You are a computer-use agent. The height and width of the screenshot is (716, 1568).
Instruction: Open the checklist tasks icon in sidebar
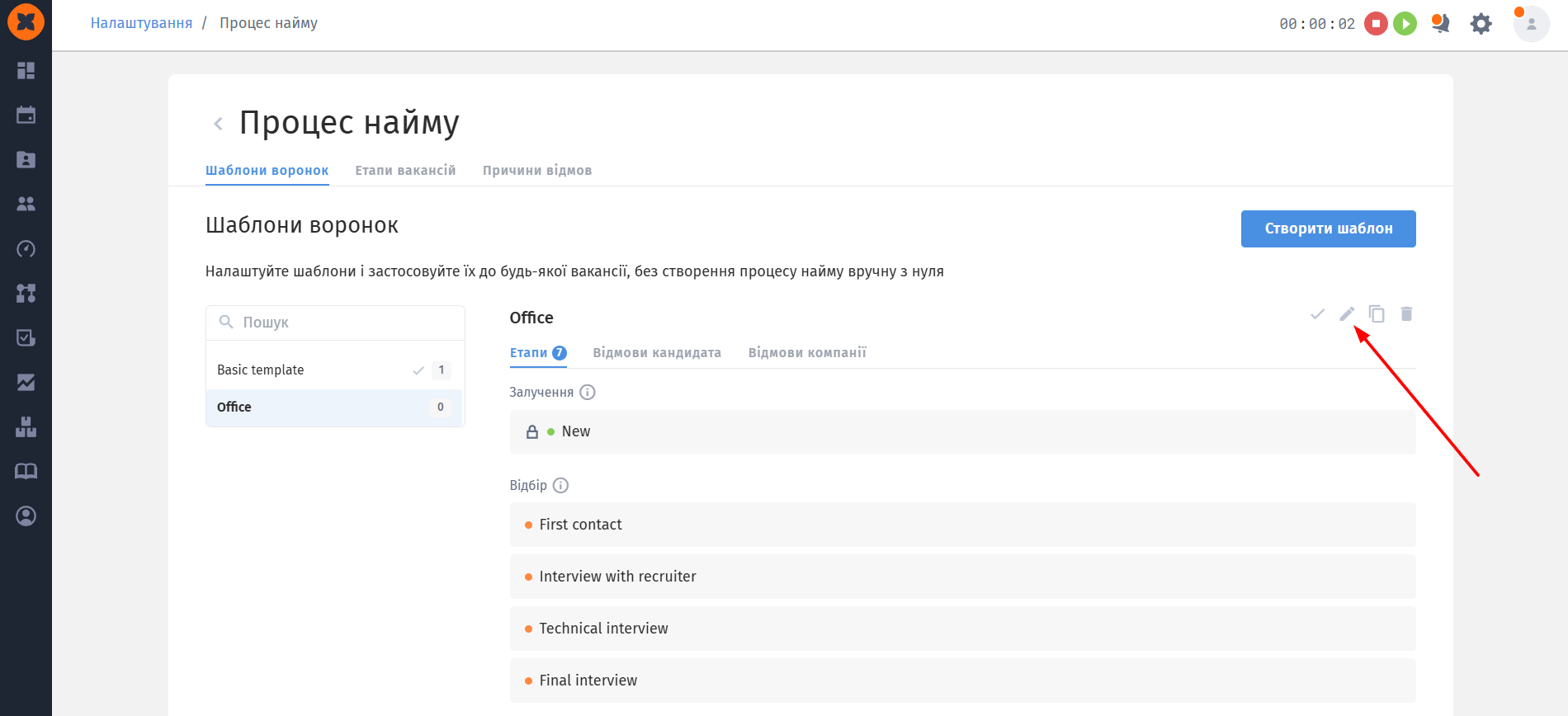(x=26, y=337)
